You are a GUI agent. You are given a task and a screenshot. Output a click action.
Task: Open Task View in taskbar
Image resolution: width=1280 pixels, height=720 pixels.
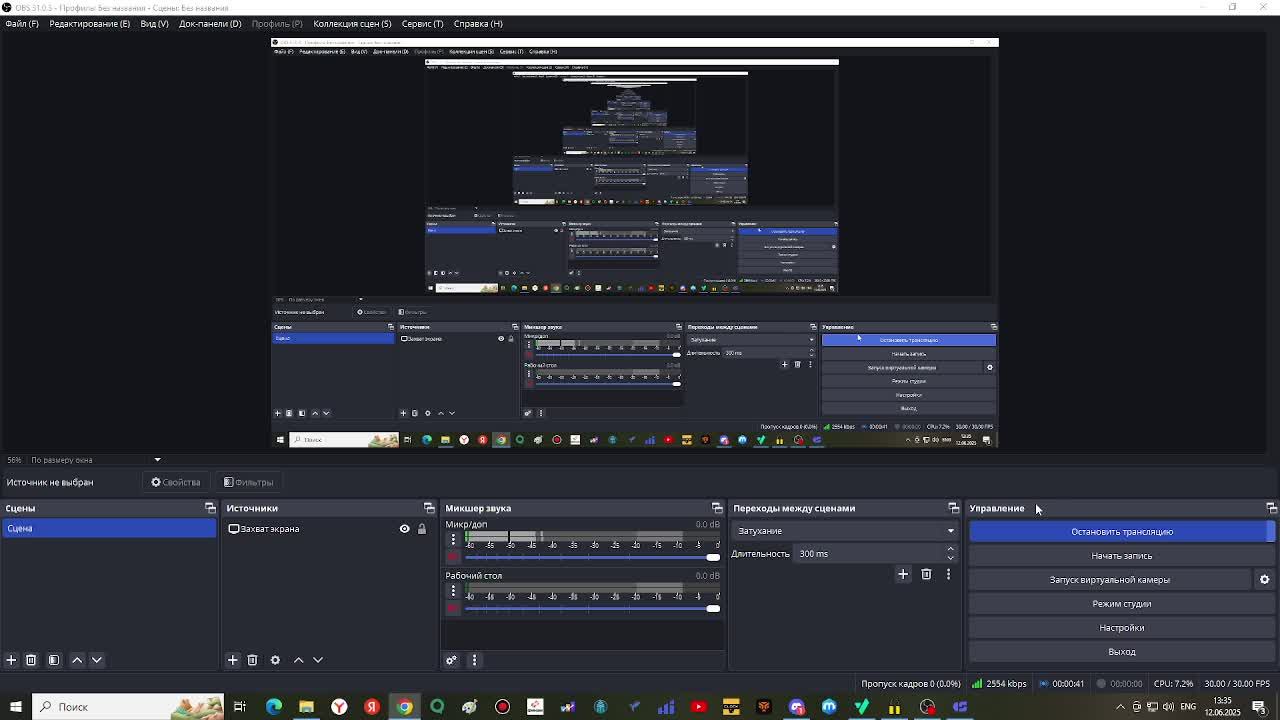[240, 707]
